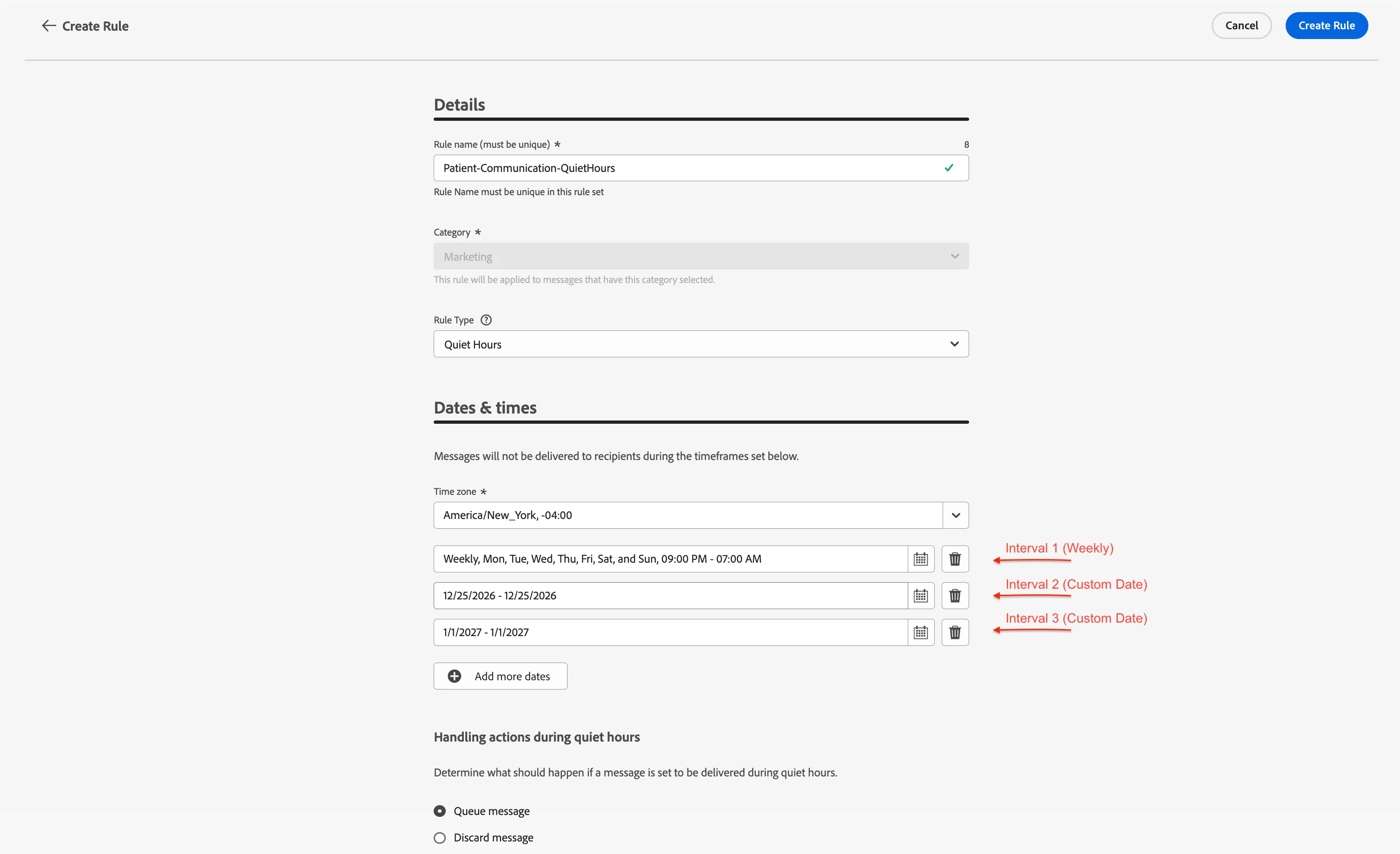This screenshot has height=854, width=1400.
Task: Click the plus icon in Add more dates
Action: pyautogui.click(x=455, y=676)
